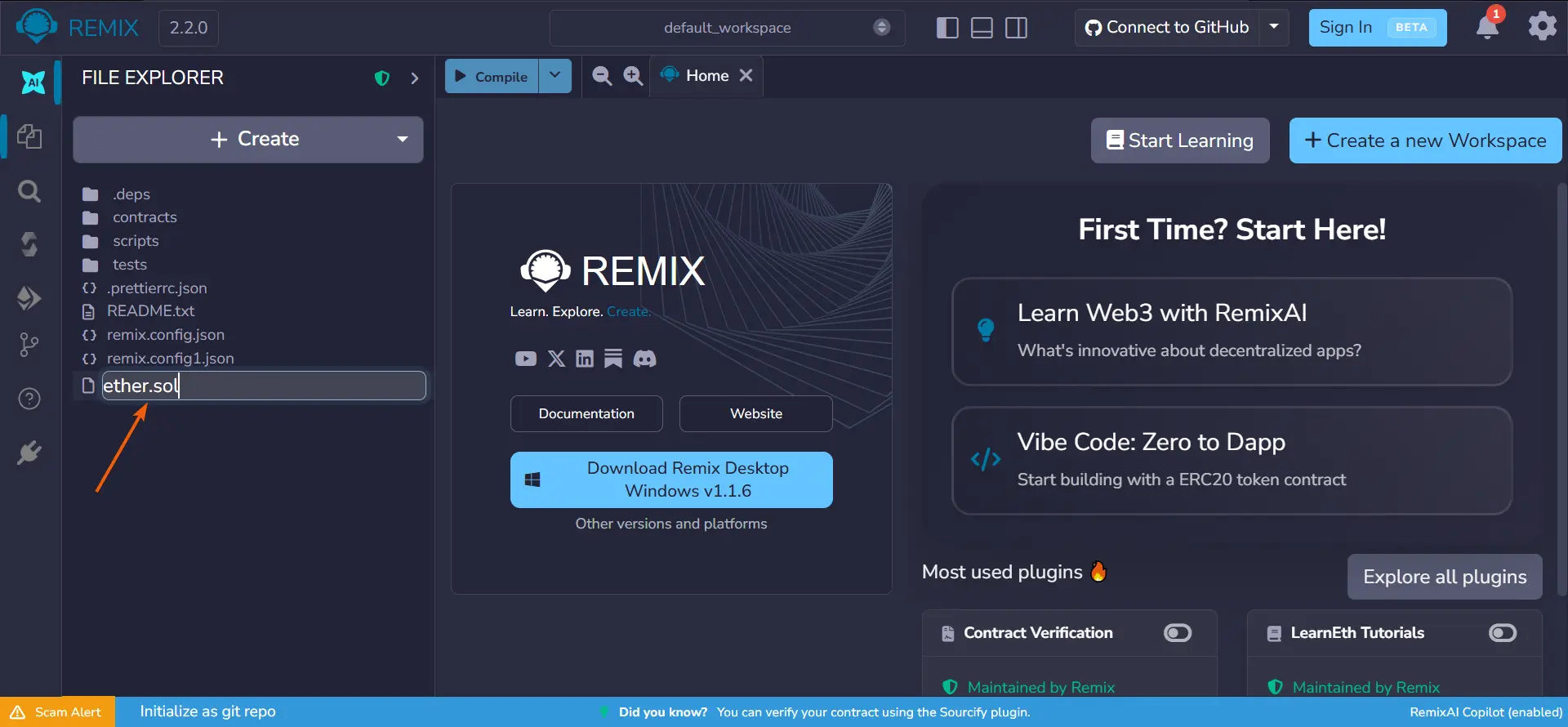Open the RemixAI assistant icon
Image resolution: width=1568 pixels, height=727 pixels.
(x=33, y=81)
